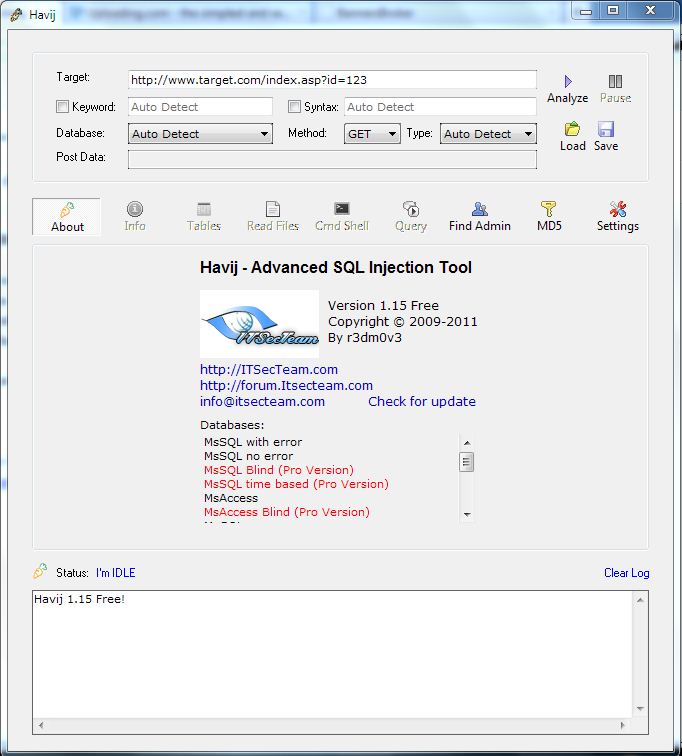Open the Type Auto Detect dropdown
This screenshot has height=756, width=682.
[x=488, y=134]
